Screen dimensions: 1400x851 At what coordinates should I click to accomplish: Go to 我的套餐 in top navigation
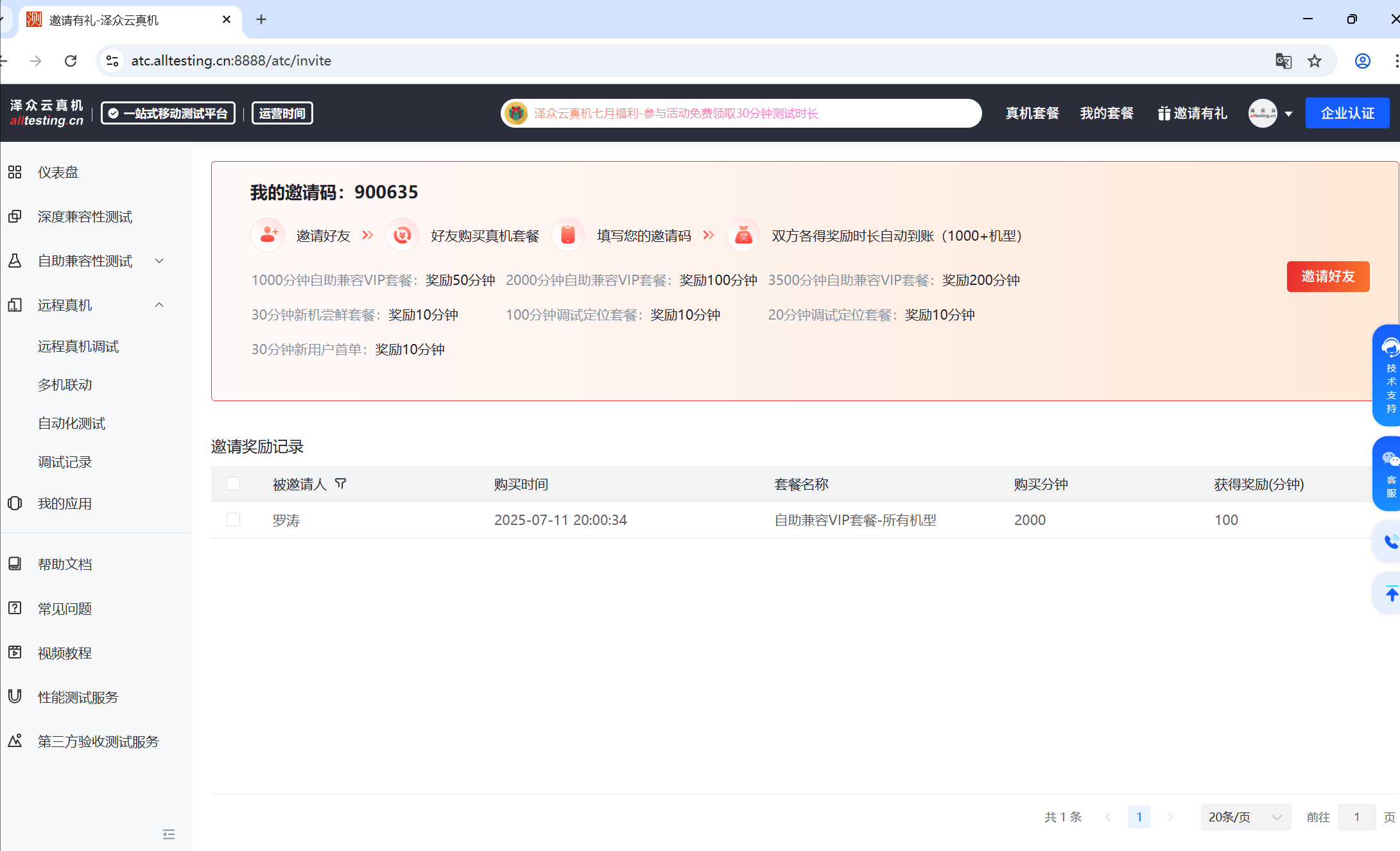pyautogui.click(x=1107, y=114)
